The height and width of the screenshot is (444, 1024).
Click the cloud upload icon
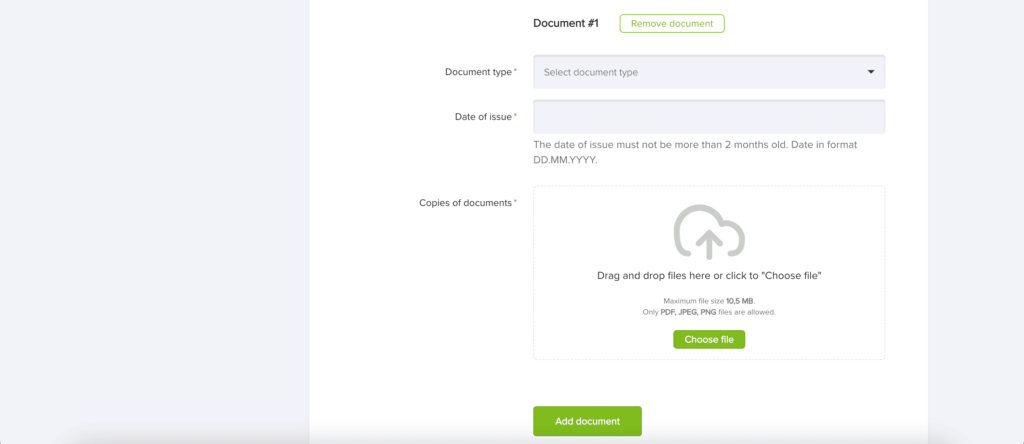click(709, 232)
